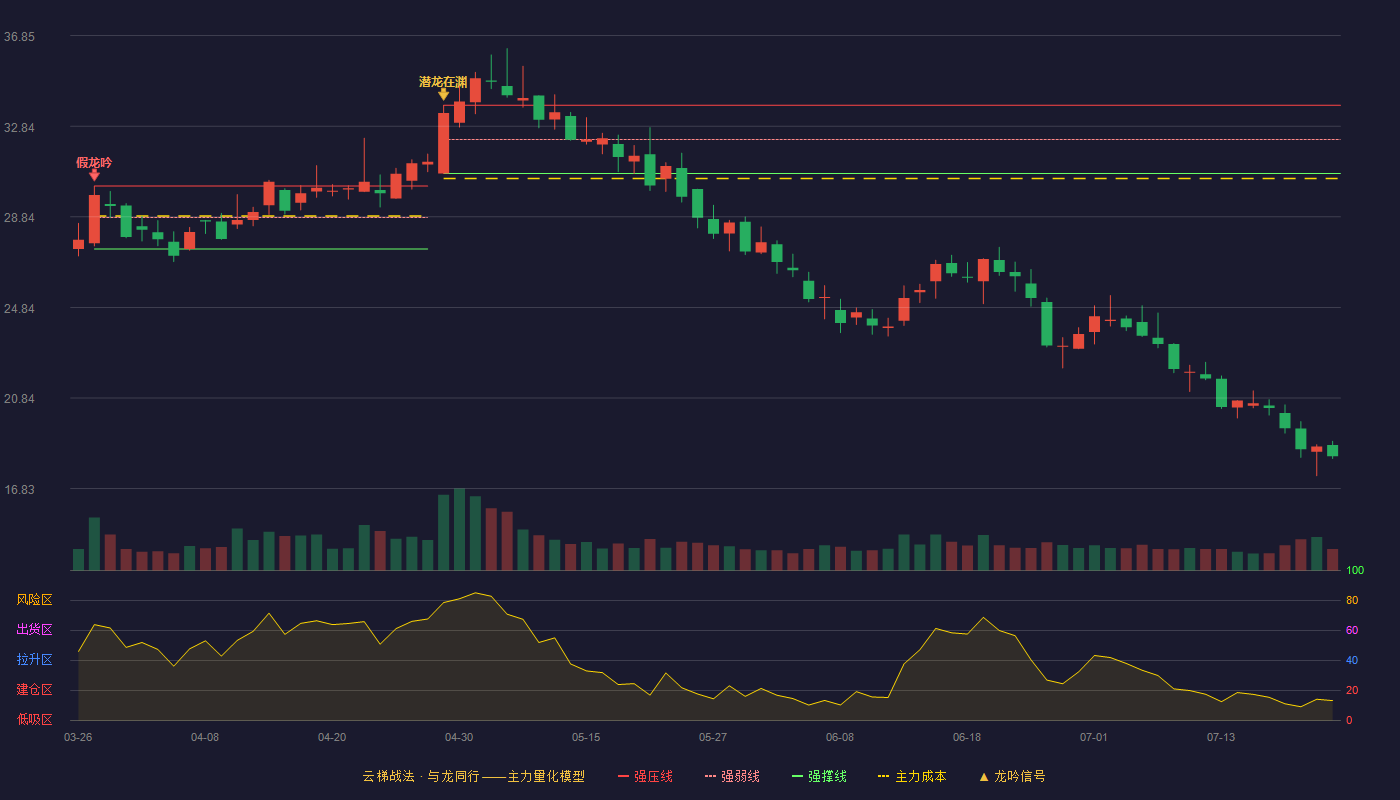Select the 低吸区 zone label
This screenshot has height=800, width=1400.
34,719
